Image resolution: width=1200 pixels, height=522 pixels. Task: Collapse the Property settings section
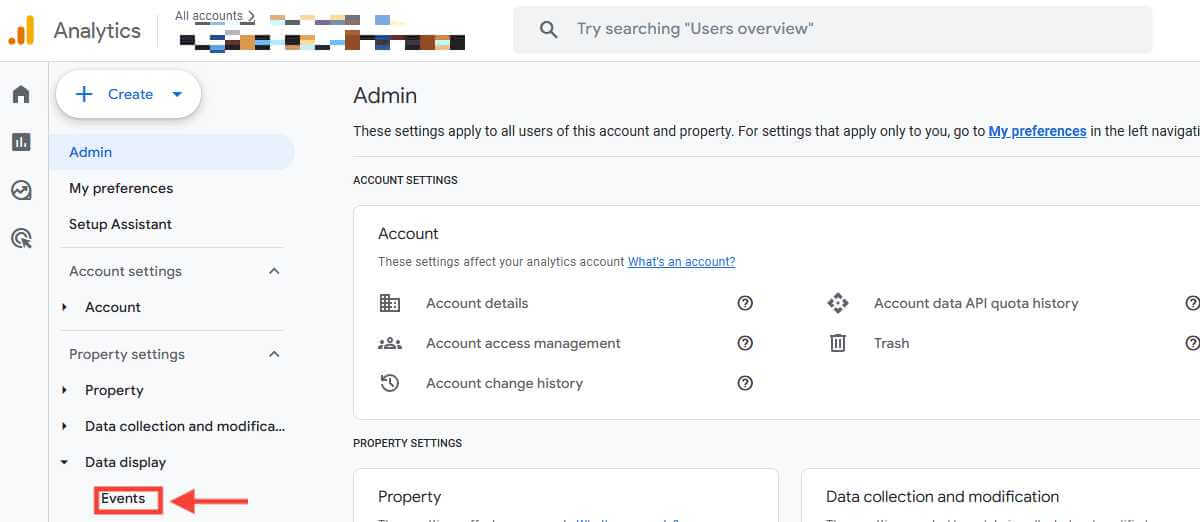pos(274,354)
